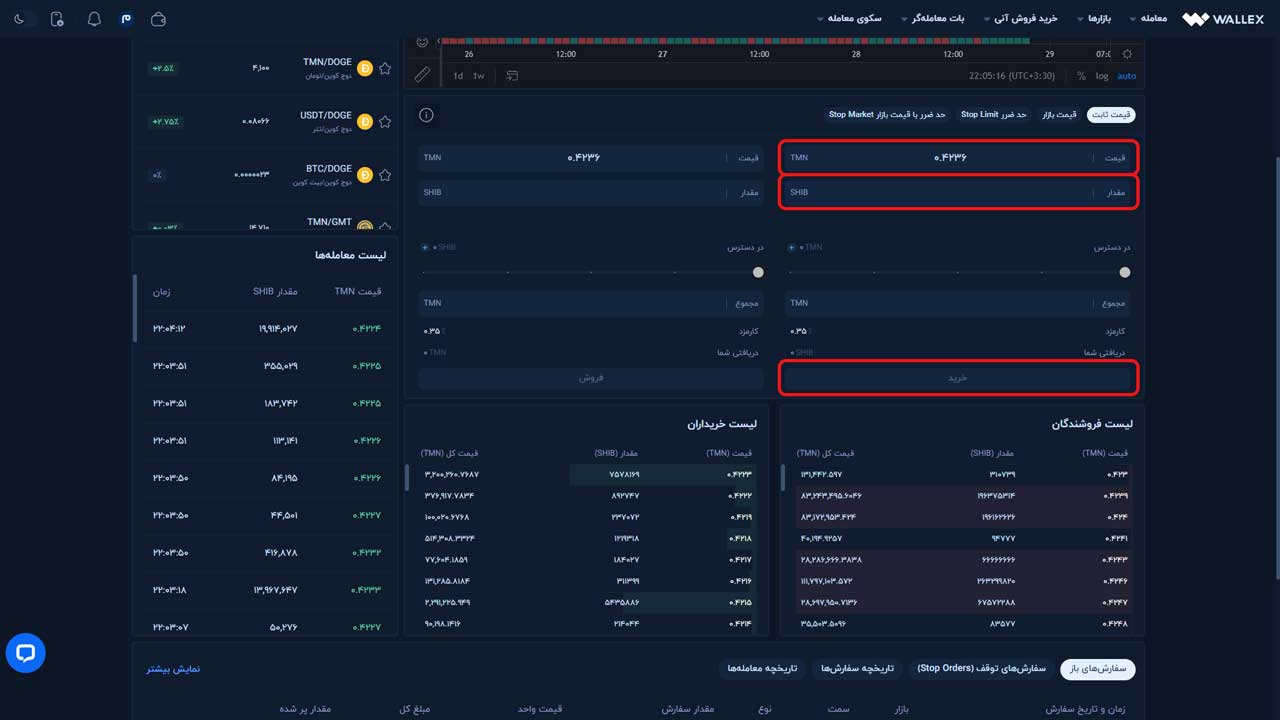1280x720 pixels.
Task: Click the buyers list scrollbar
Action: tap(407, 477)
